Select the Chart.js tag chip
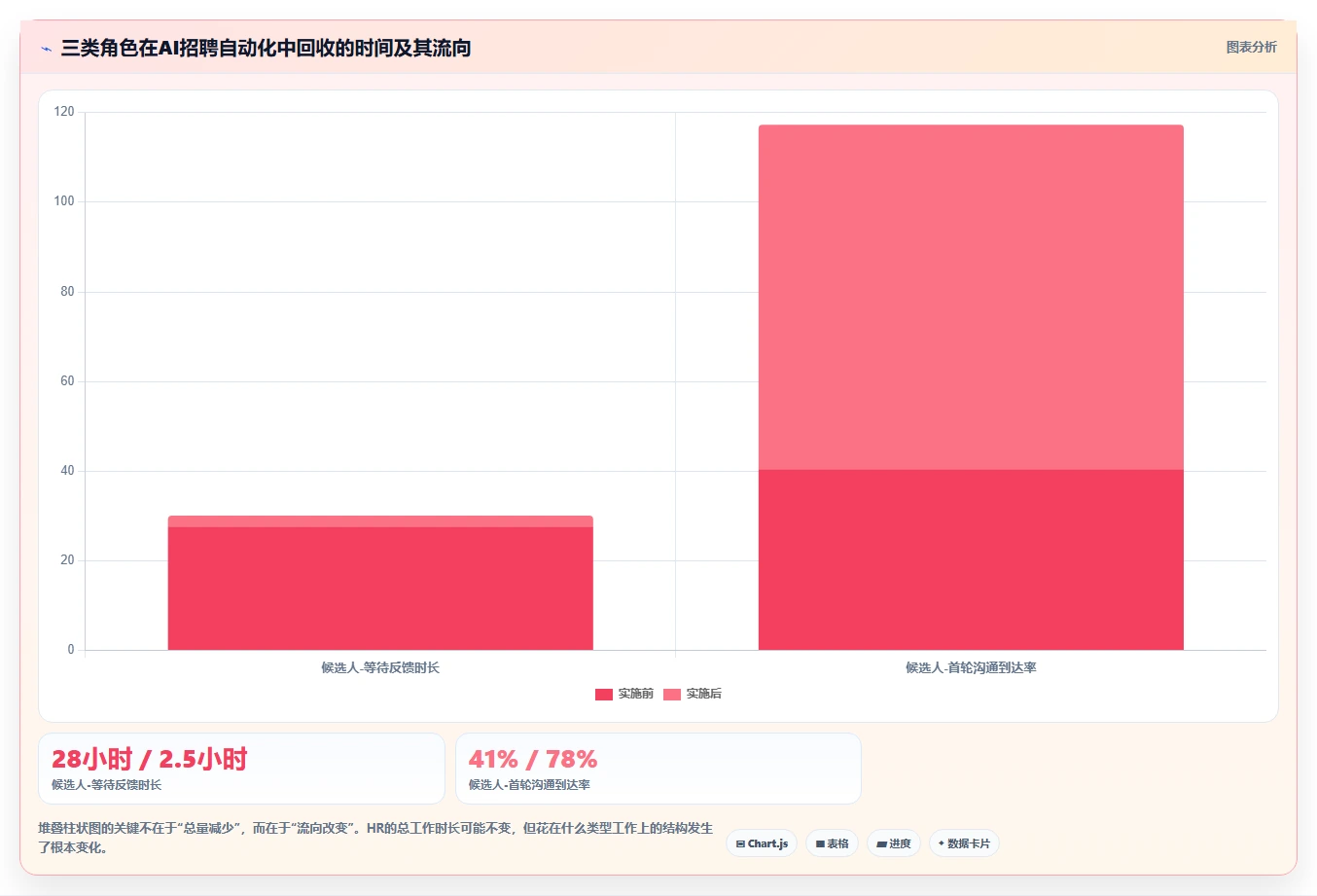Image resolution: width=1317 pixels, height=896 pixels. point(762,843)
